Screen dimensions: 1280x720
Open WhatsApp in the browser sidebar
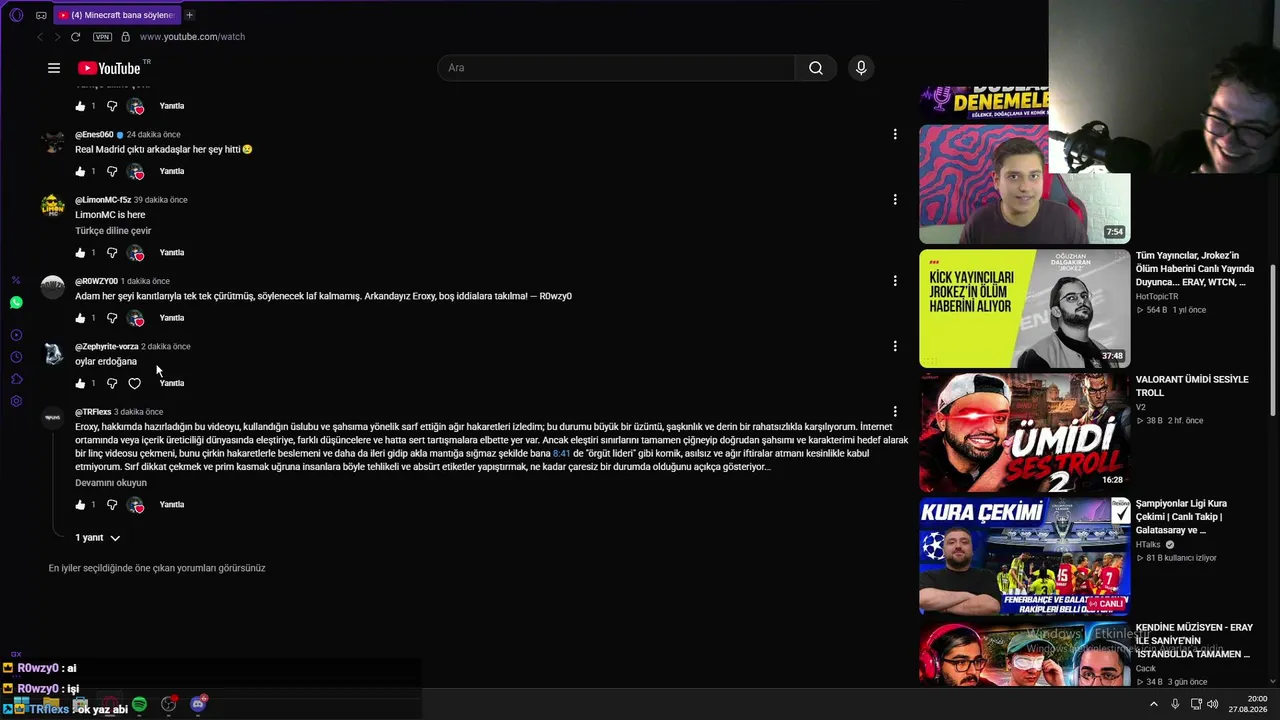pos(16,302)
